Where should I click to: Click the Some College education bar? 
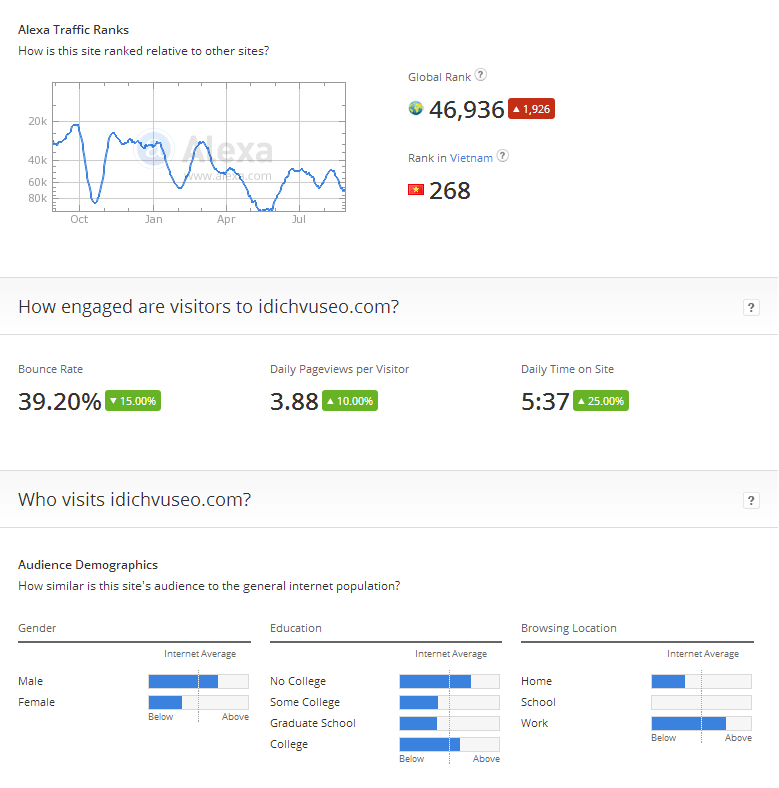click(x=449, y=702)
